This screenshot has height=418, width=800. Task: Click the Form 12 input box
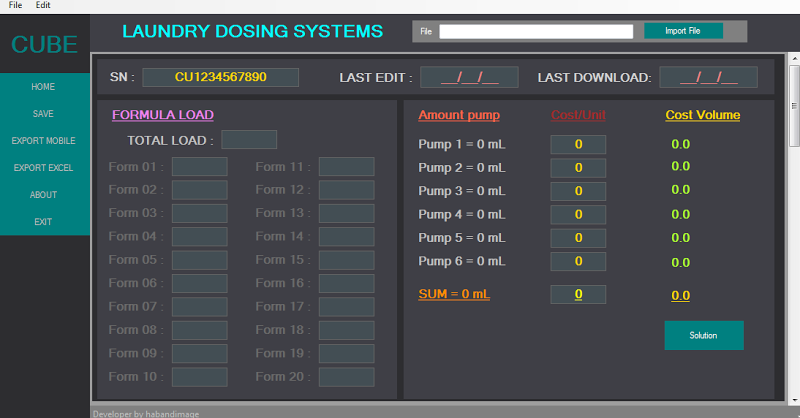pyautogui.click(x=346, y=190)
